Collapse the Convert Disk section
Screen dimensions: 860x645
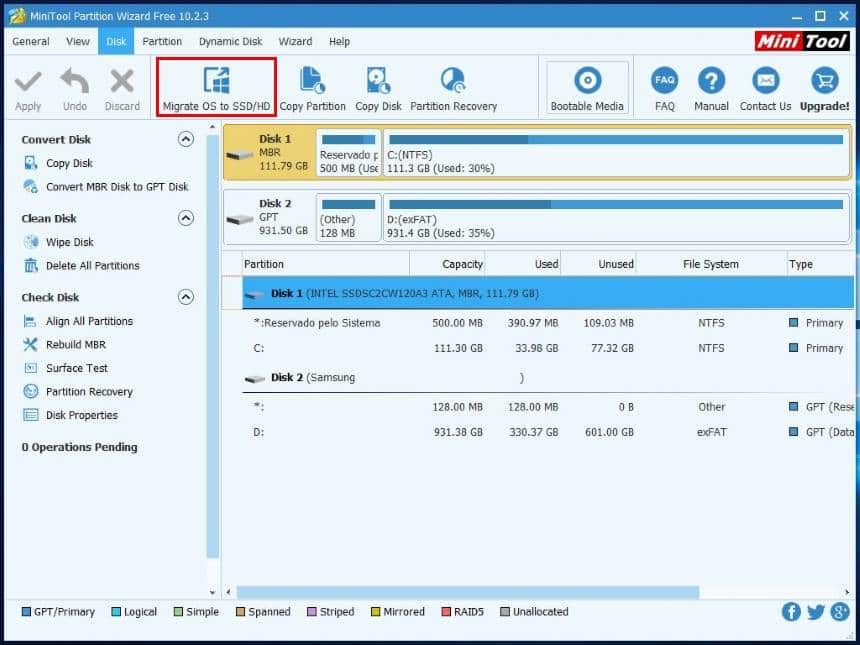(185, 139)
